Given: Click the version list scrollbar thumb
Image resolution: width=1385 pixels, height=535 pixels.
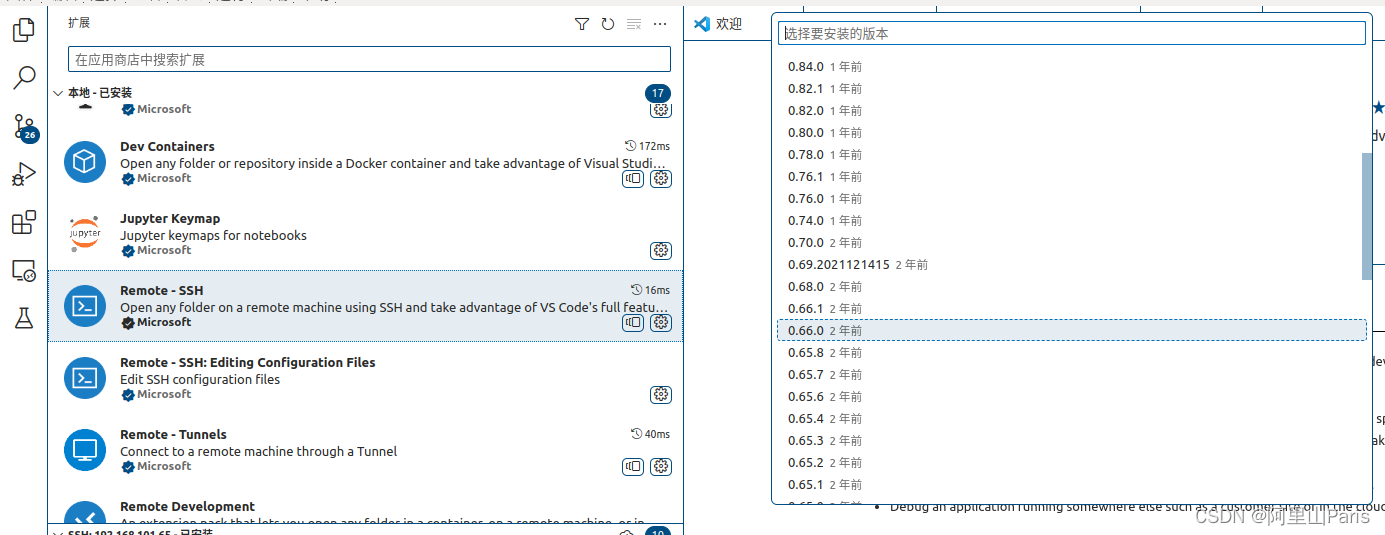Looking at the screenshot, I should (x=1367, y=216).
